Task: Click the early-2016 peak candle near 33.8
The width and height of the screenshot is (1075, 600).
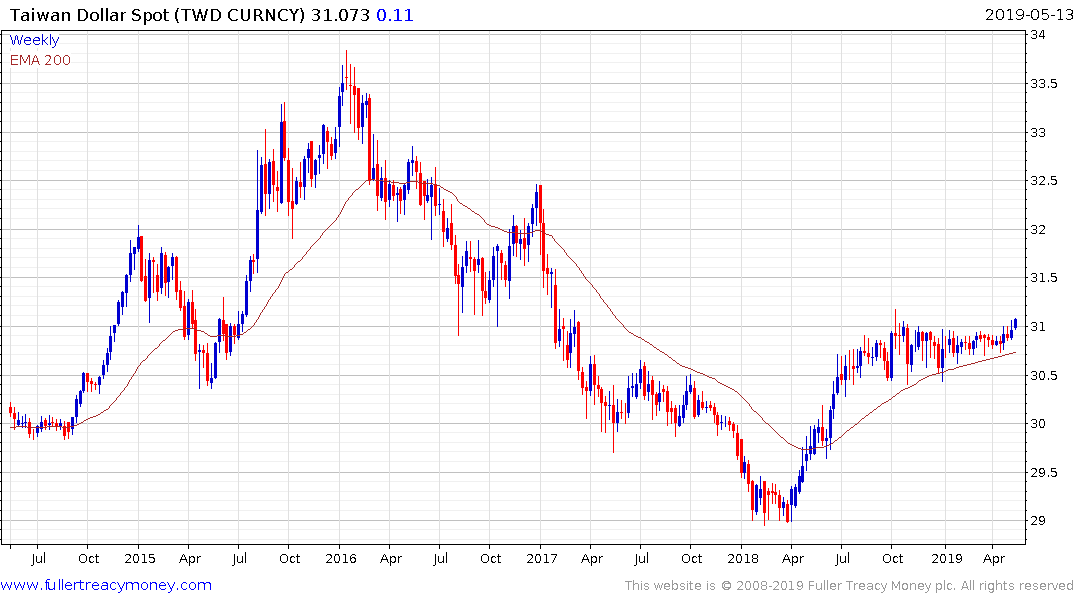Action: pos(346,69)
